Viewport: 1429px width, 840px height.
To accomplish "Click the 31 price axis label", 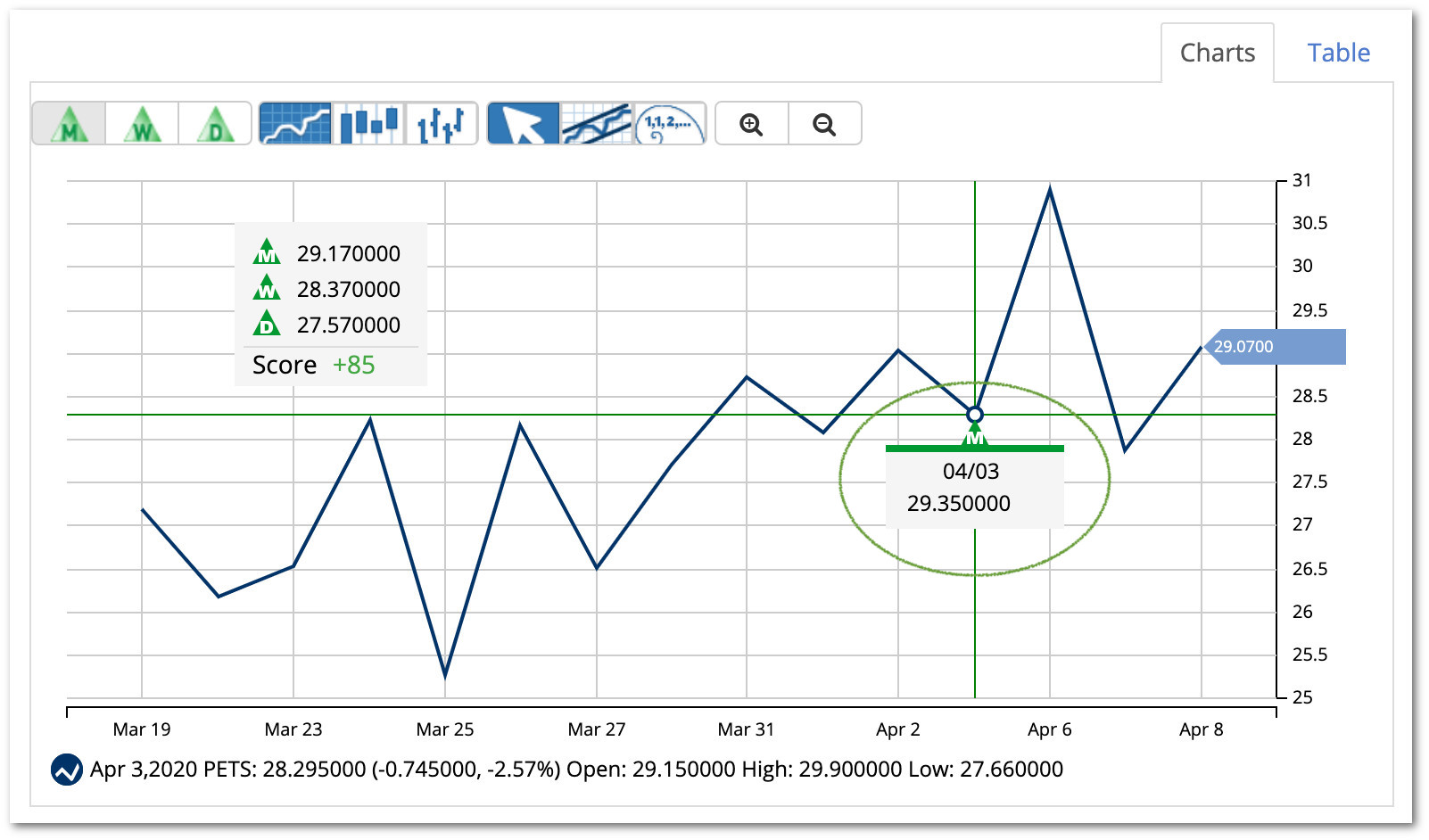I will click(x=1302, y=180).
